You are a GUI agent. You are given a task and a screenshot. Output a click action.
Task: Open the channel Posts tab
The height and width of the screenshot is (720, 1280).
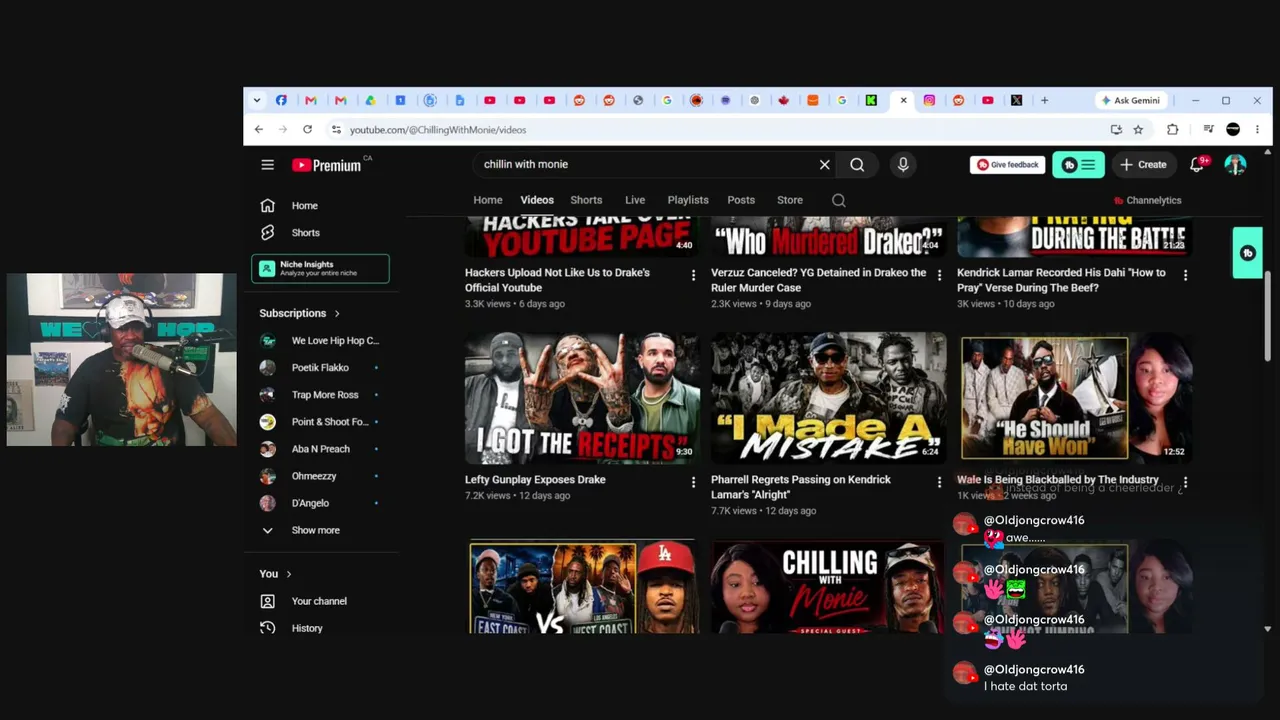point(741,200)
